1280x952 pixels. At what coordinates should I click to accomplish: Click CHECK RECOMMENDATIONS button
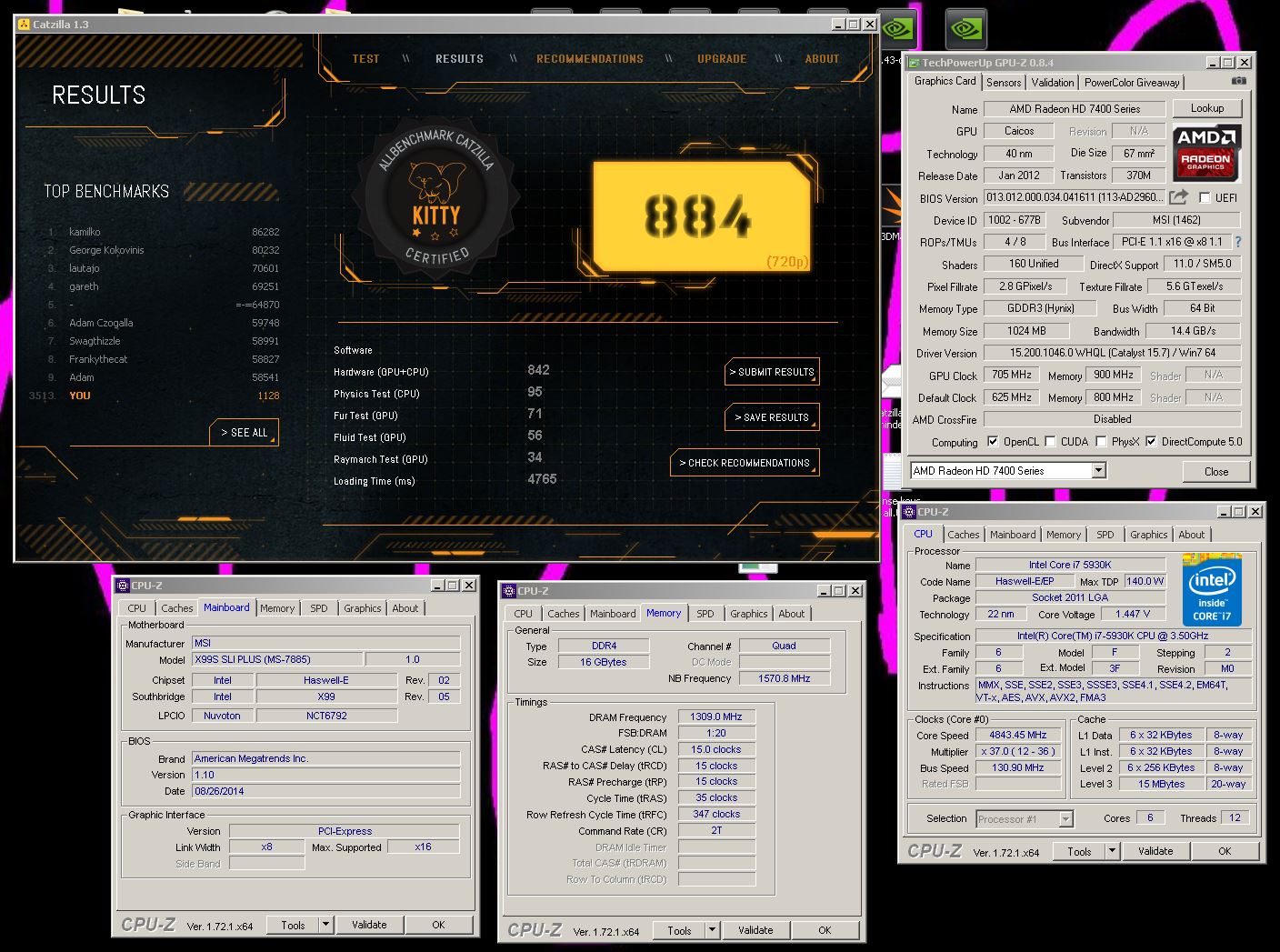click(x=745, y=463)
